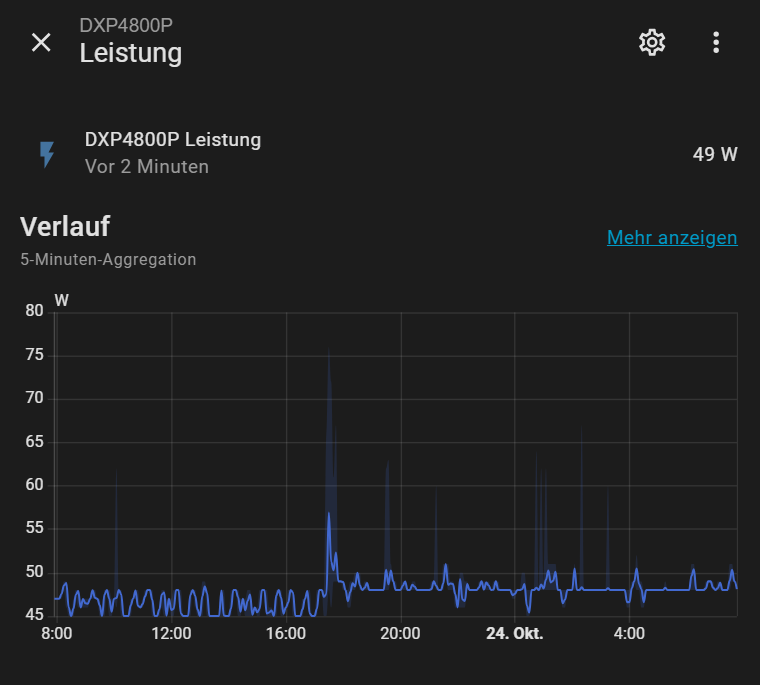Open entity settings via the gear icon
The width and height of the screenshot is (760, 685).
652,42
